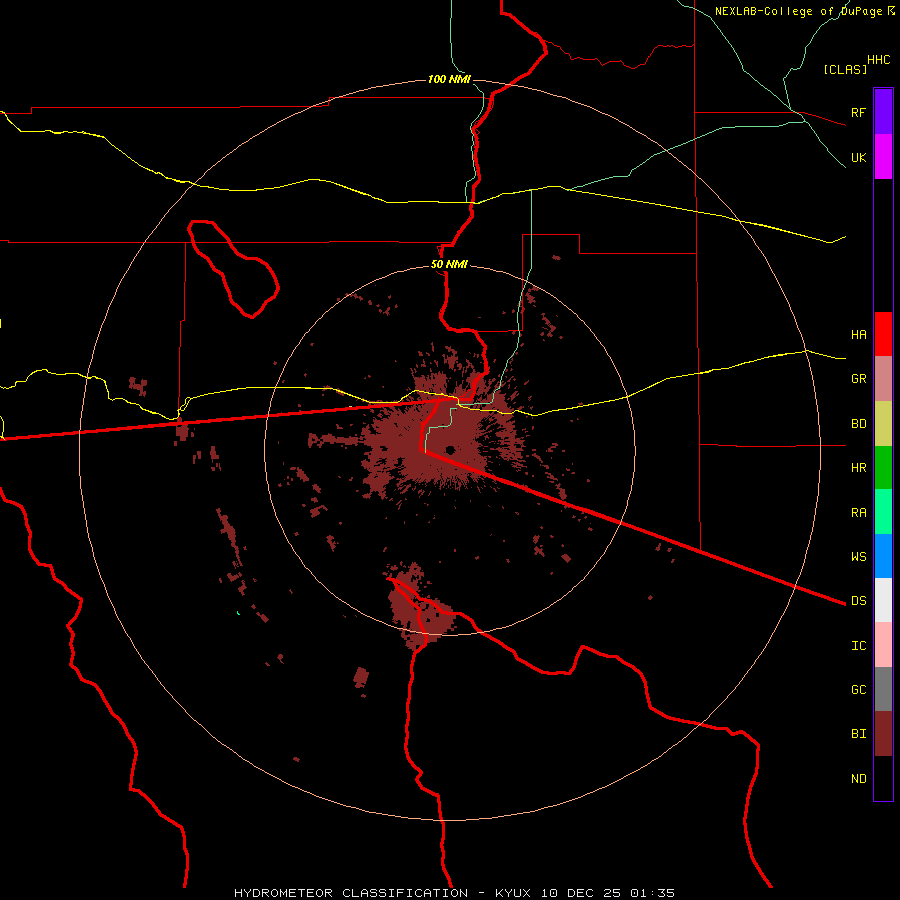Image resolution: width=900 pixels, height=900 pixels.
Task: Click the [CLAS] label
Action: pyautogui.click(x=845, y=69)
